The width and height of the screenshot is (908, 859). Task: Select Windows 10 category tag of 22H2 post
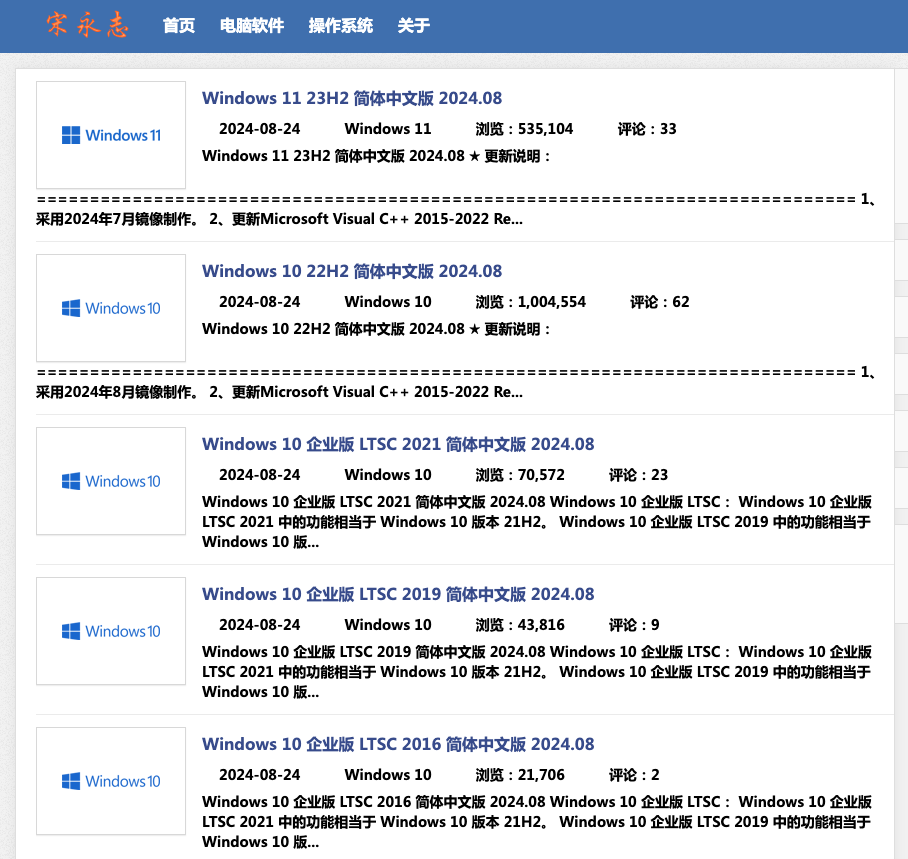388,302
